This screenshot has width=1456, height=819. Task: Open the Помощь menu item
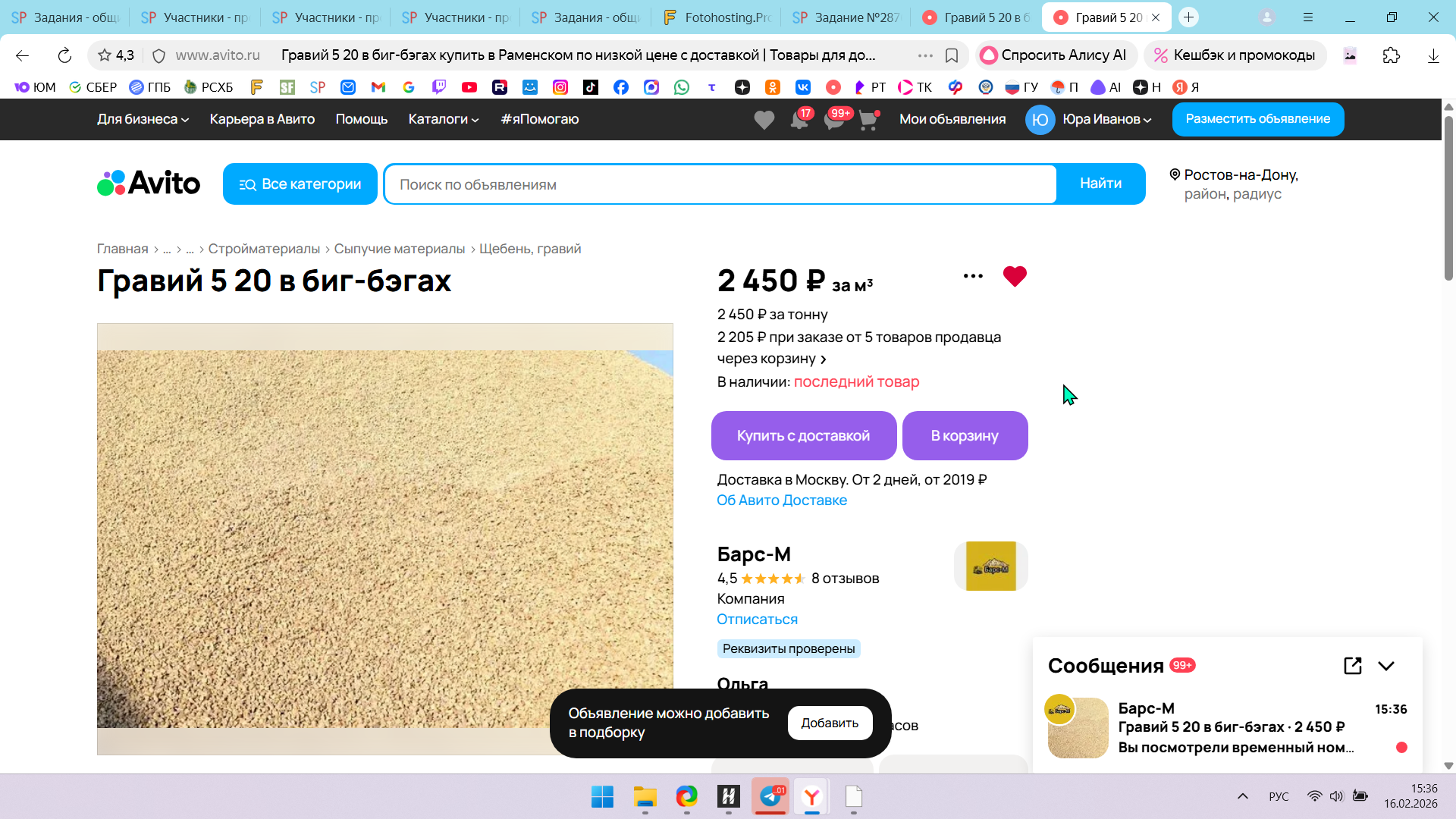361,119
